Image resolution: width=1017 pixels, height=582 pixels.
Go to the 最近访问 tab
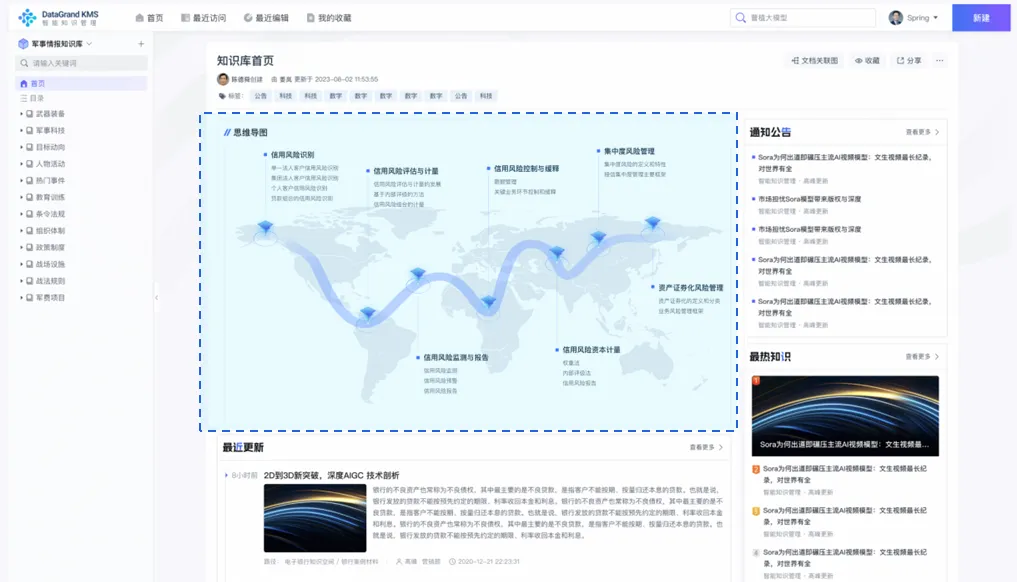(204, 18)
